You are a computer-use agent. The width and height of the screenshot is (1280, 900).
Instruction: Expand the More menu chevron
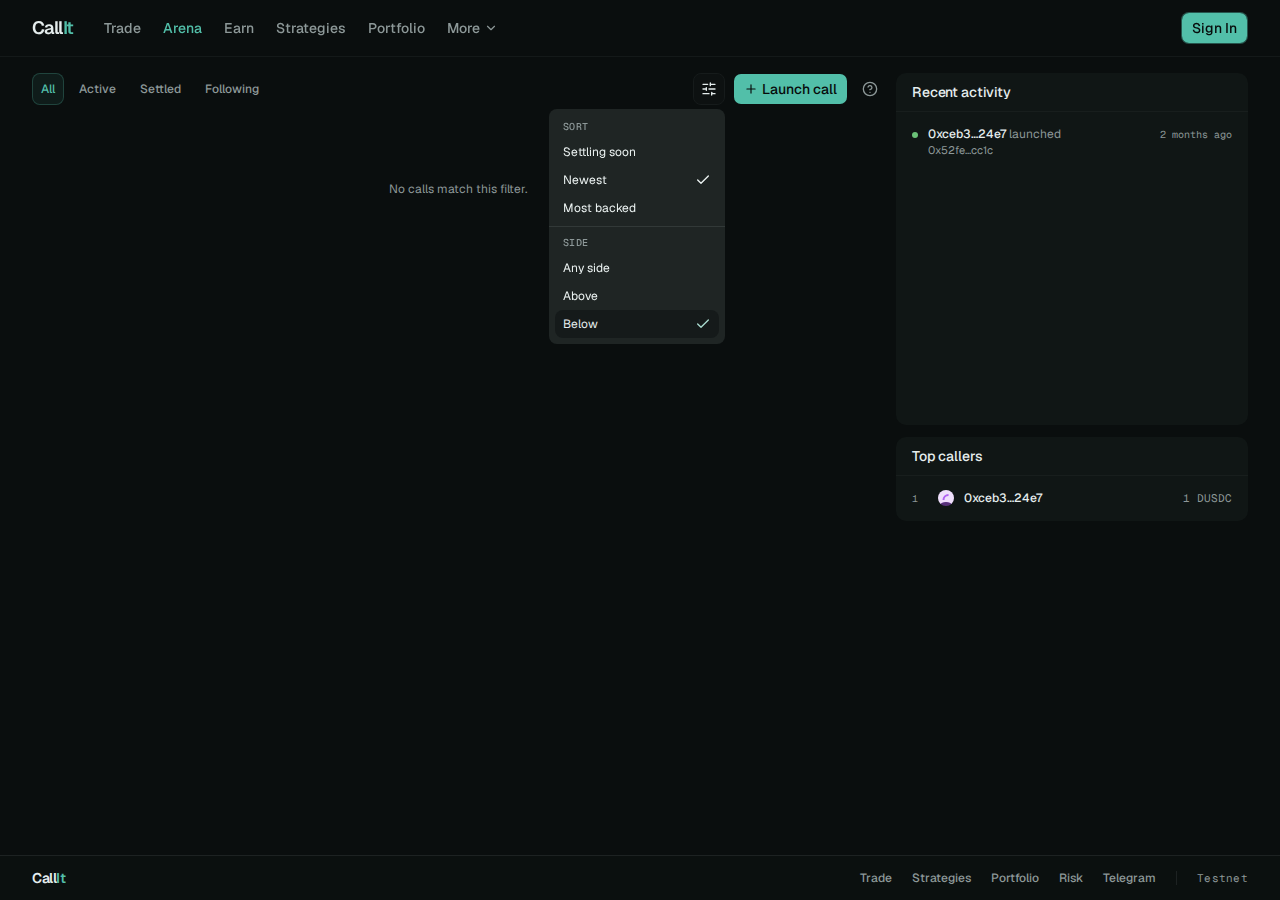click(x=491, y=28)
